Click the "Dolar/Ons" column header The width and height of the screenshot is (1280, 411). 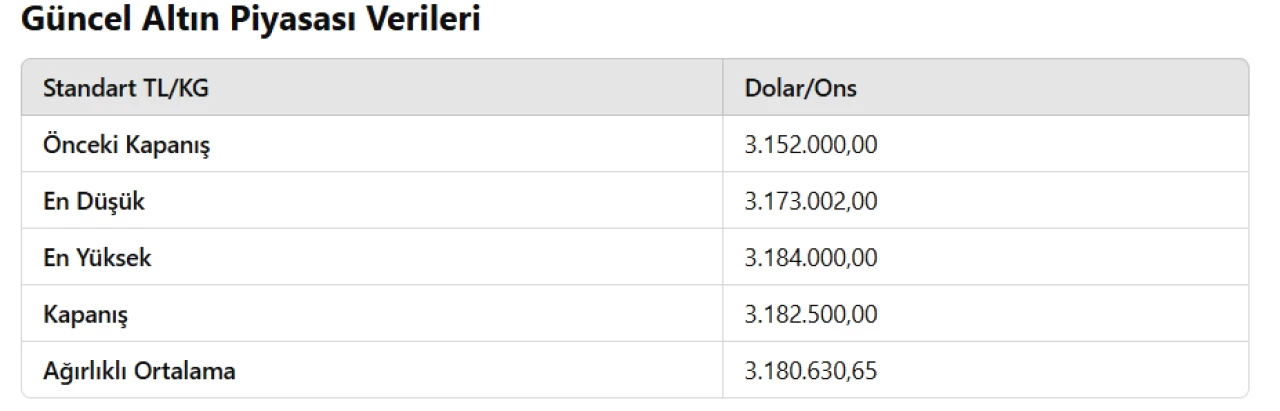pos(800,88)
